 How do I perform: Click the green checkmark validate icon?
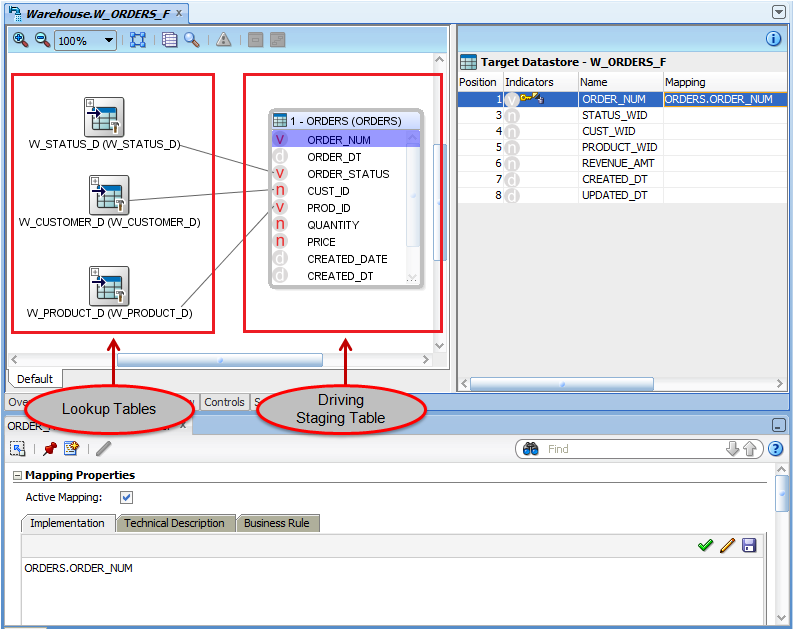click(x=706, y=545)
